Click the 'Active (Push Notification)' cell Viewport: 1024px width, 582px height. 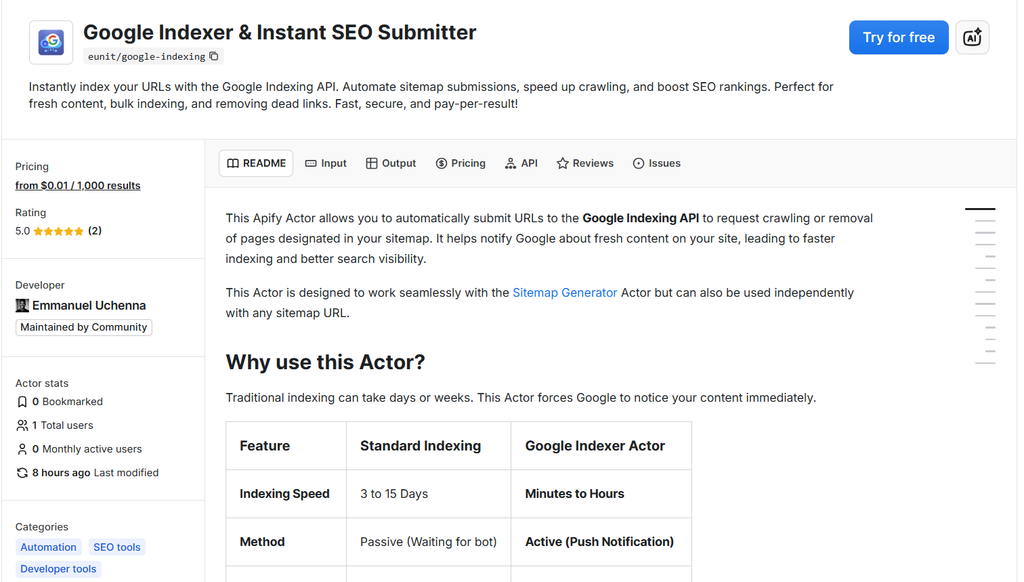(x=600, y=542)
